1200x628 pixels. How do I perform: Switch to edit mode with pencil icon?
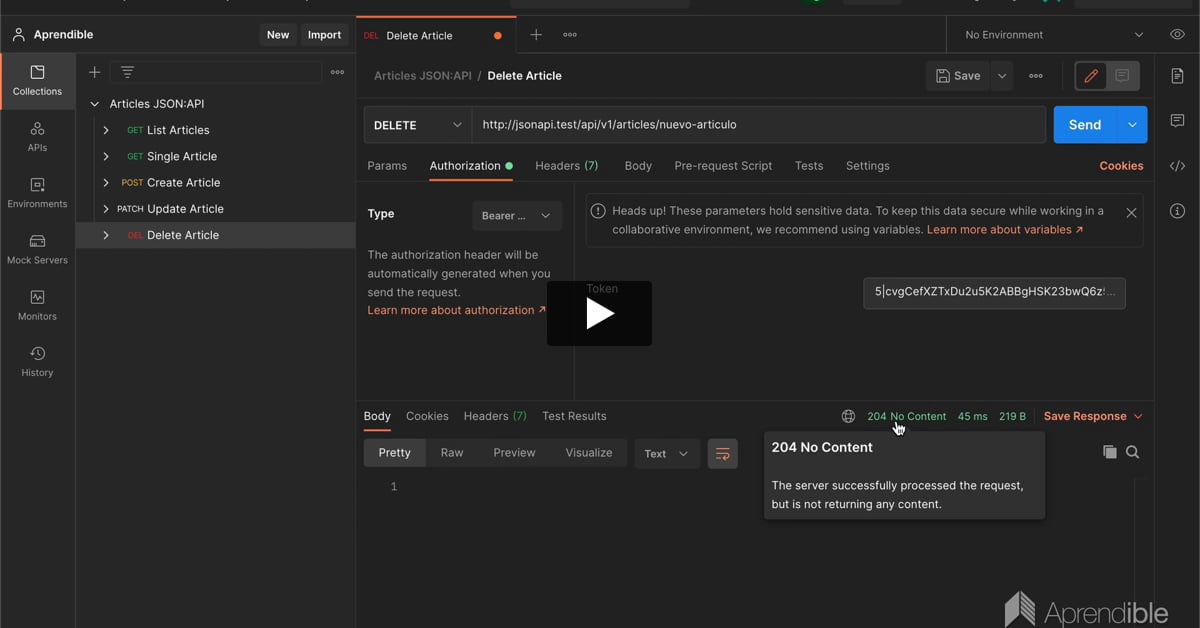tap(1091, 76)
